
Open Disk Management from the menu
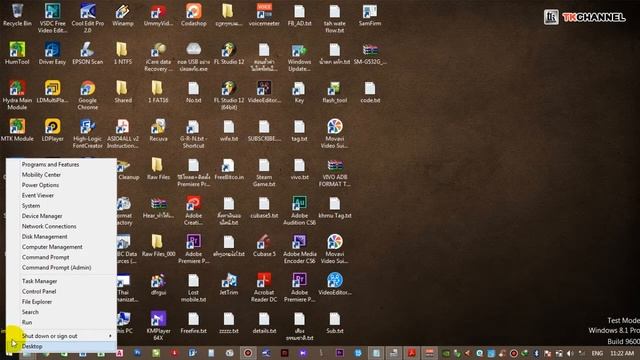(44, 237)
